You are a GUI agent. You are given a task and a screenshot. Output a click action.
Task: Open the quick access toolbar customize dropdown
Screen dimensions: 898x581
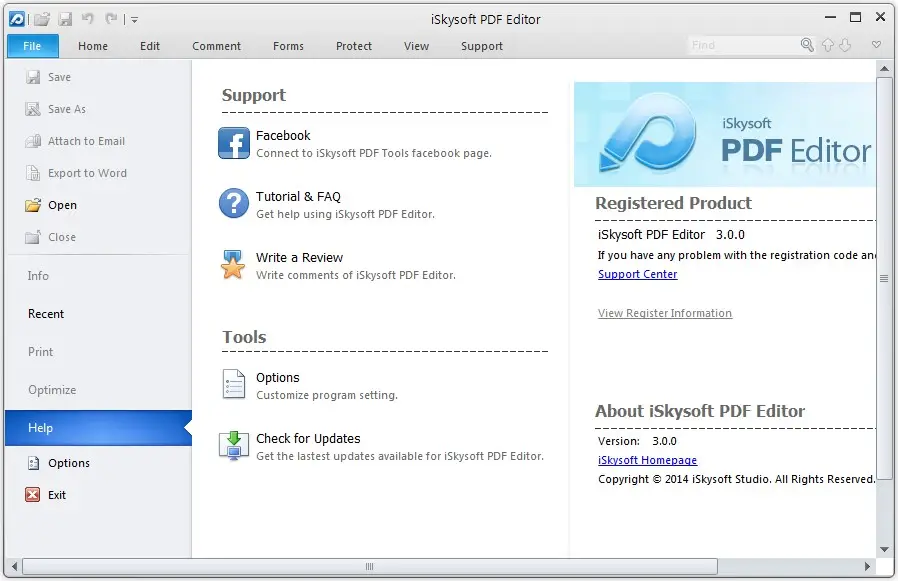(x=134, y=19)
